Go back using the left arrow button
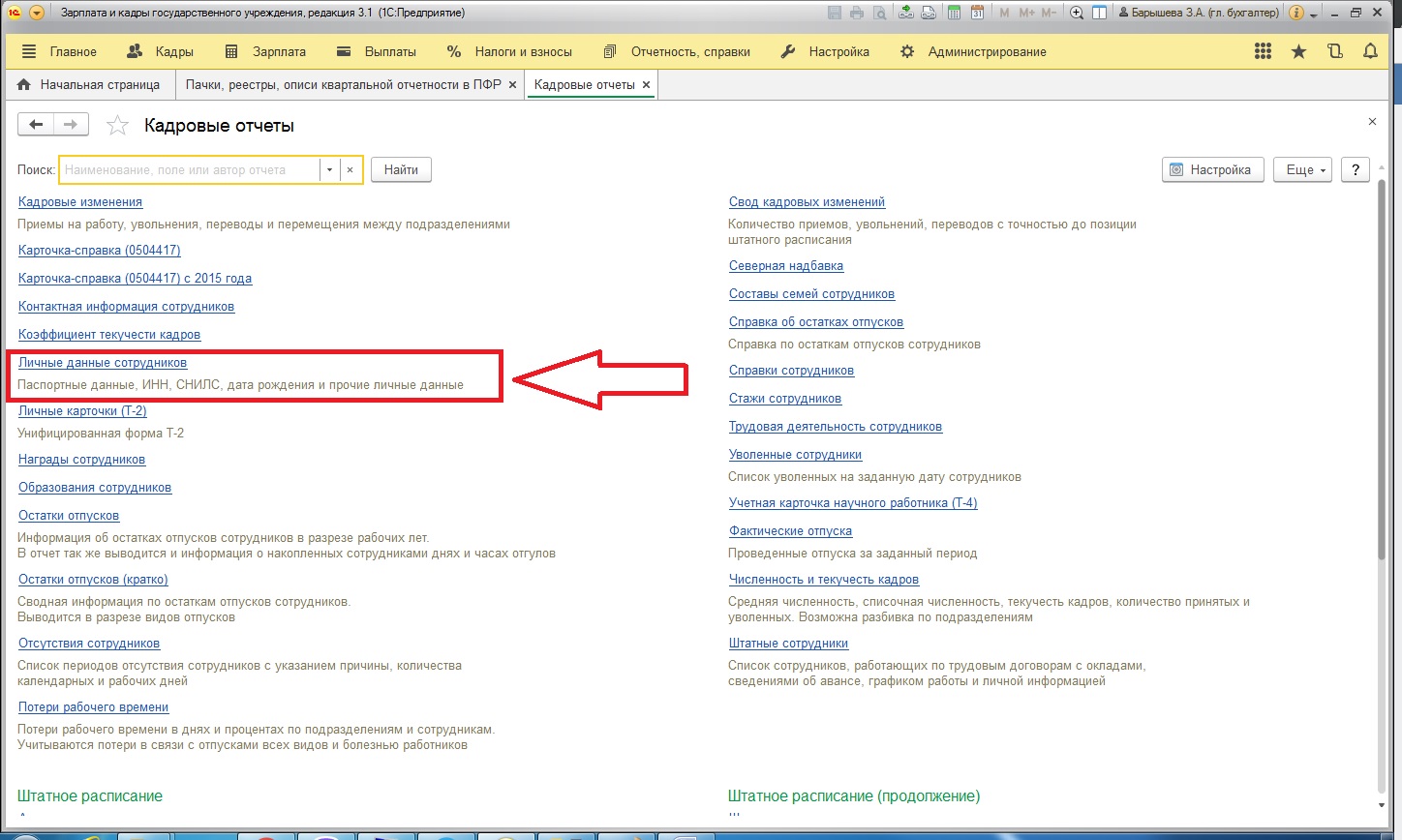Screen dimensions: 1402x840 tap(36, 125)
